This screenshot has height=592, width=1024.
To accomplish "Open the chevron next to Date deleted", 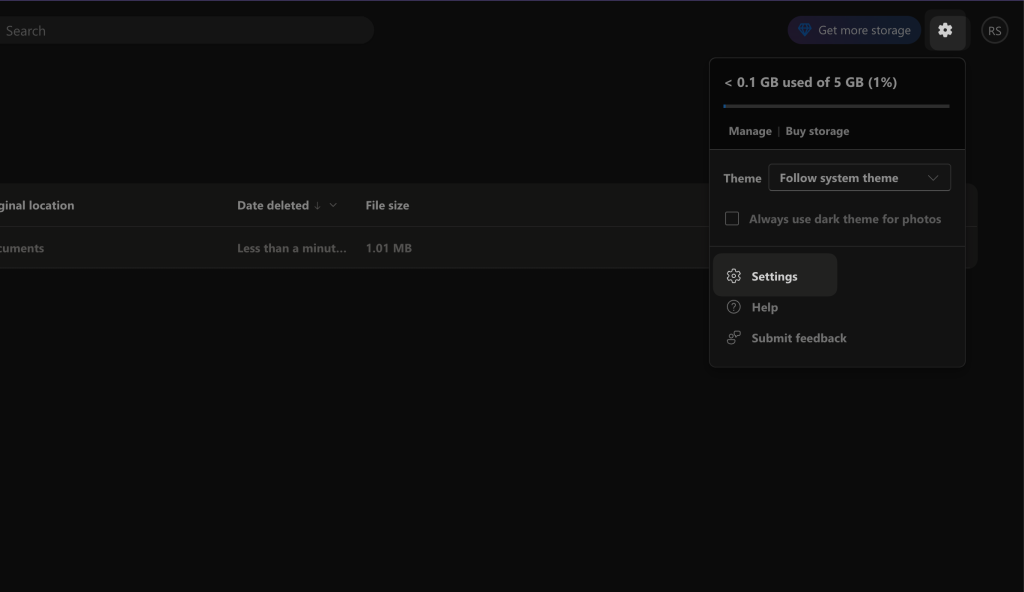I will [334, 205].
